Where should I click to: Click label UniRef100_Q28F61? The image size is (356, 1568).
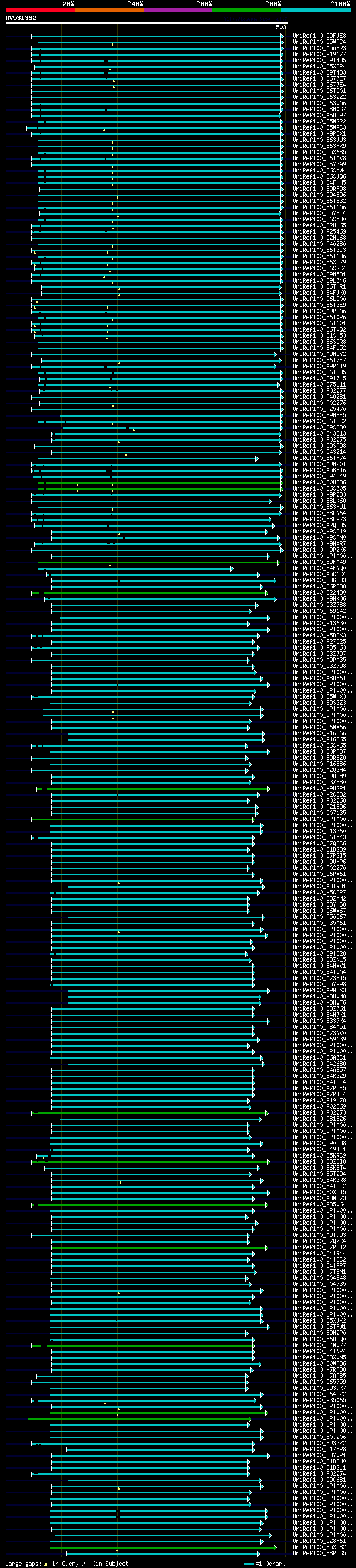click(x=319, y=1541)
